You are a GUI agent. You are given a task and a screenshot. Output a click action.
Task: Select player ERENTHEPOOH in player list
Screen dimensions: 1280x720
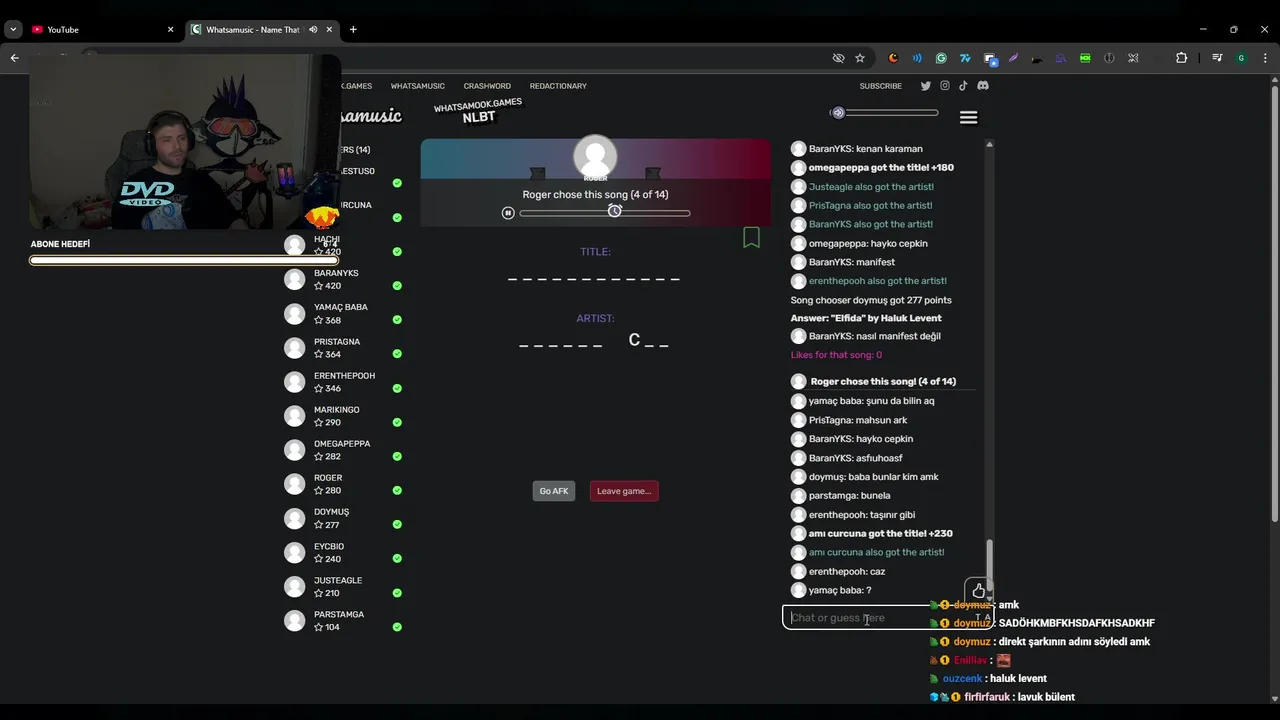coord(342,382)
